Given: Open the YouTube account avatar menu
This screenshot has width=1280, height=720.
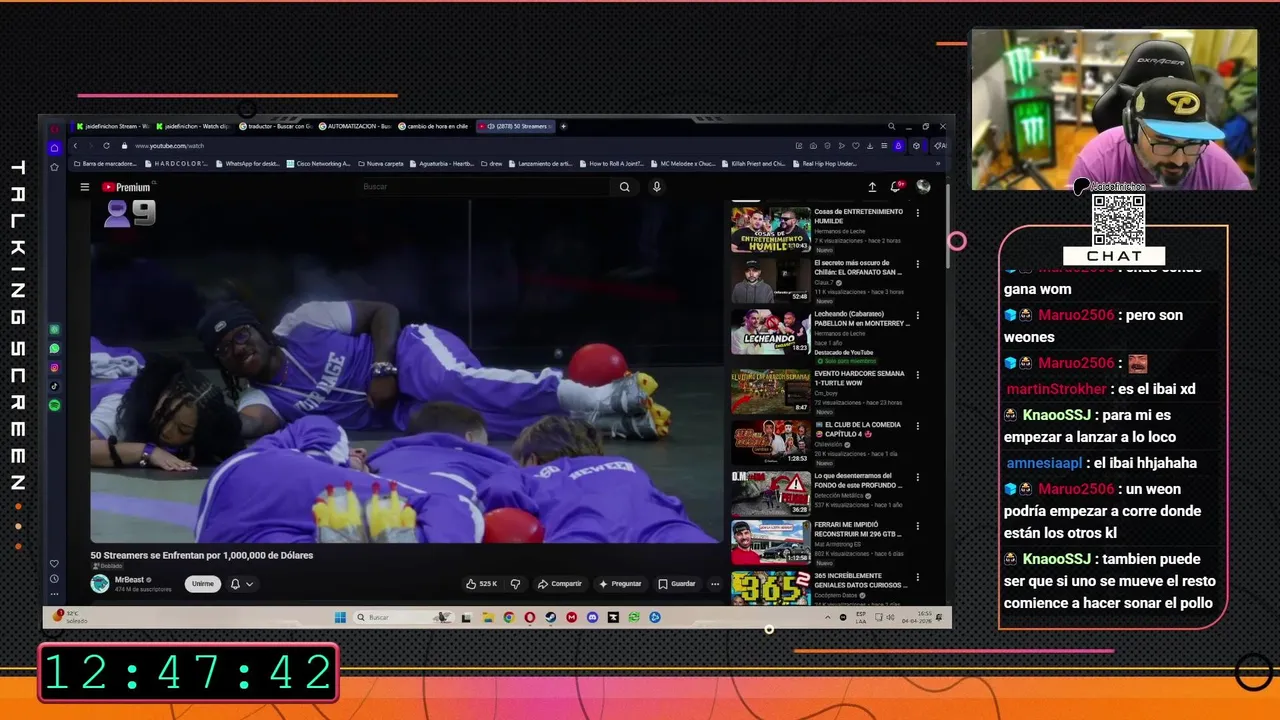Looking at the screenshot, I should tap(923, 186).
